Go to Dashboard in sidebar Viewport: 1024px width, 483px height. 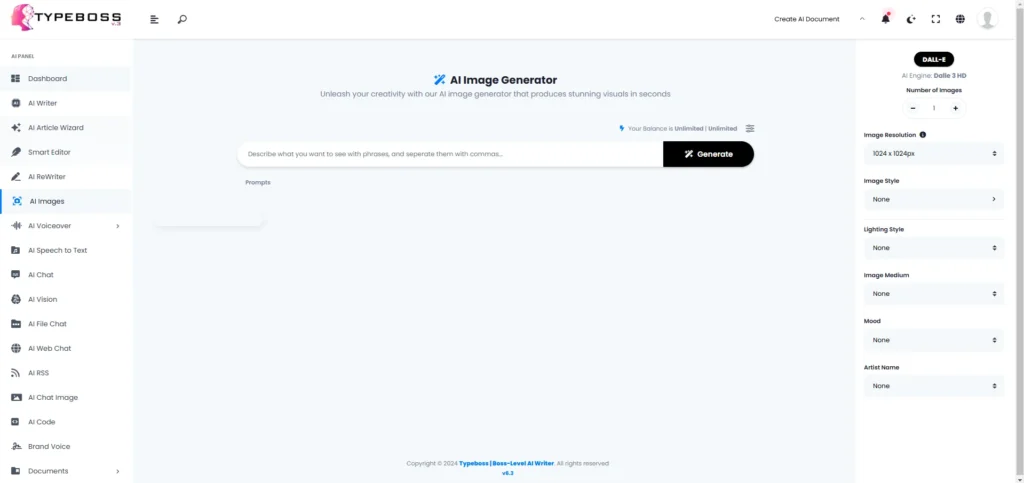pos(47,78)
